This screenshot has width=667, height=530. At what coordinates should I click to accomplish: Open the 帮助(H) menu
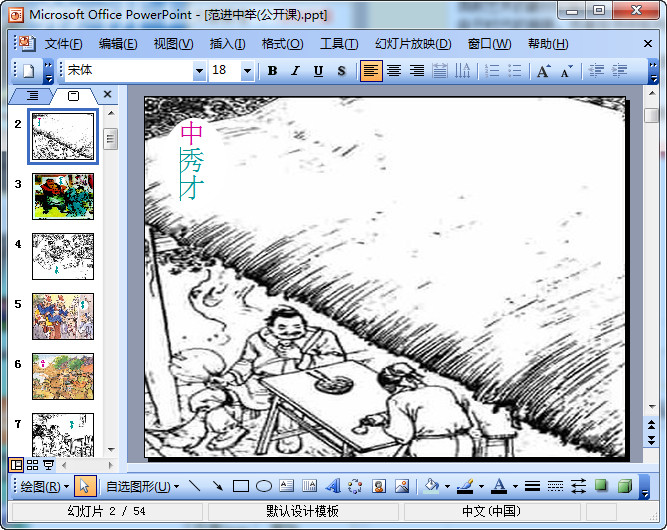coord(548,44)
